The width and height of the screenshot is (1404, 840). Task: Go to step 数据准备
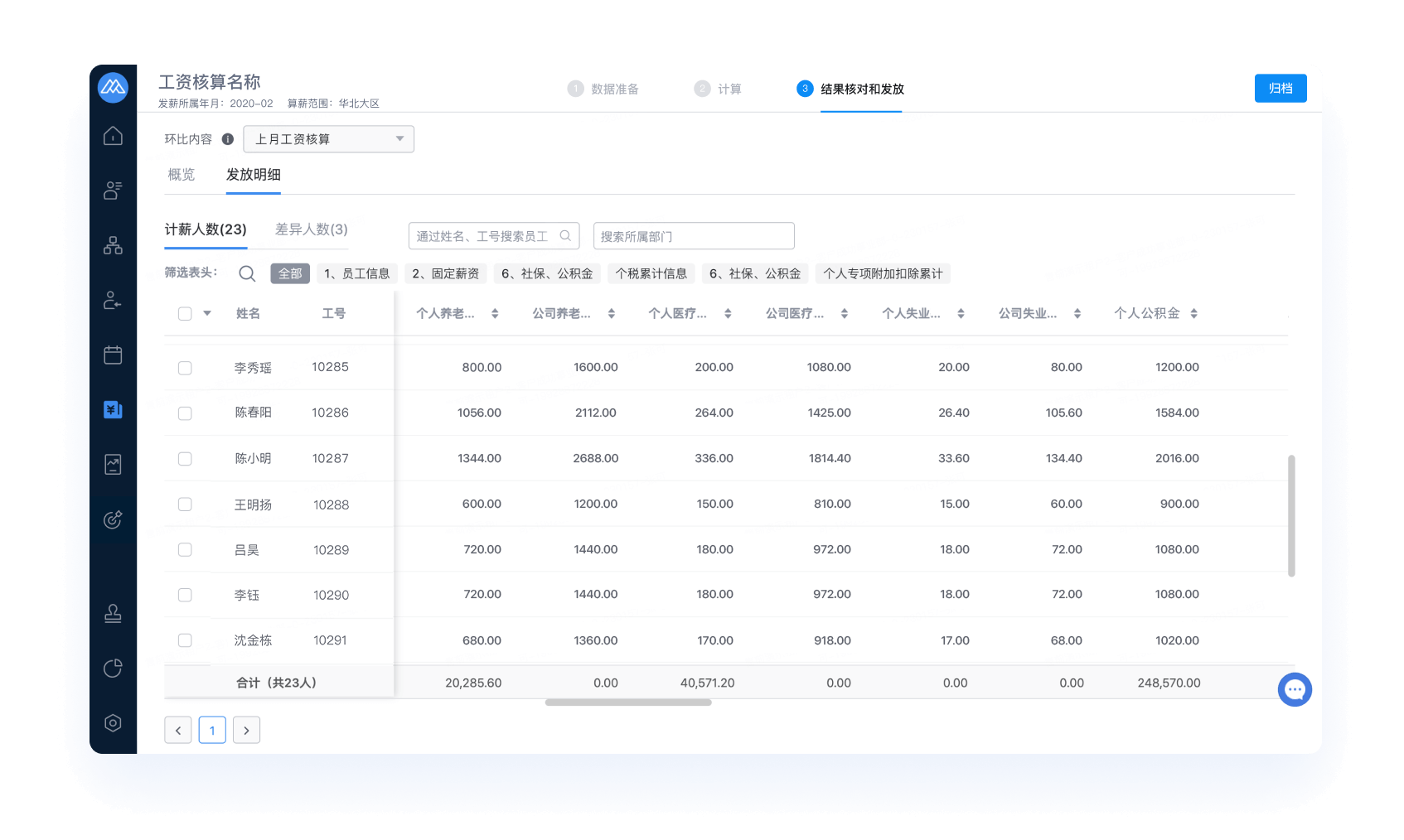(603, 89)
